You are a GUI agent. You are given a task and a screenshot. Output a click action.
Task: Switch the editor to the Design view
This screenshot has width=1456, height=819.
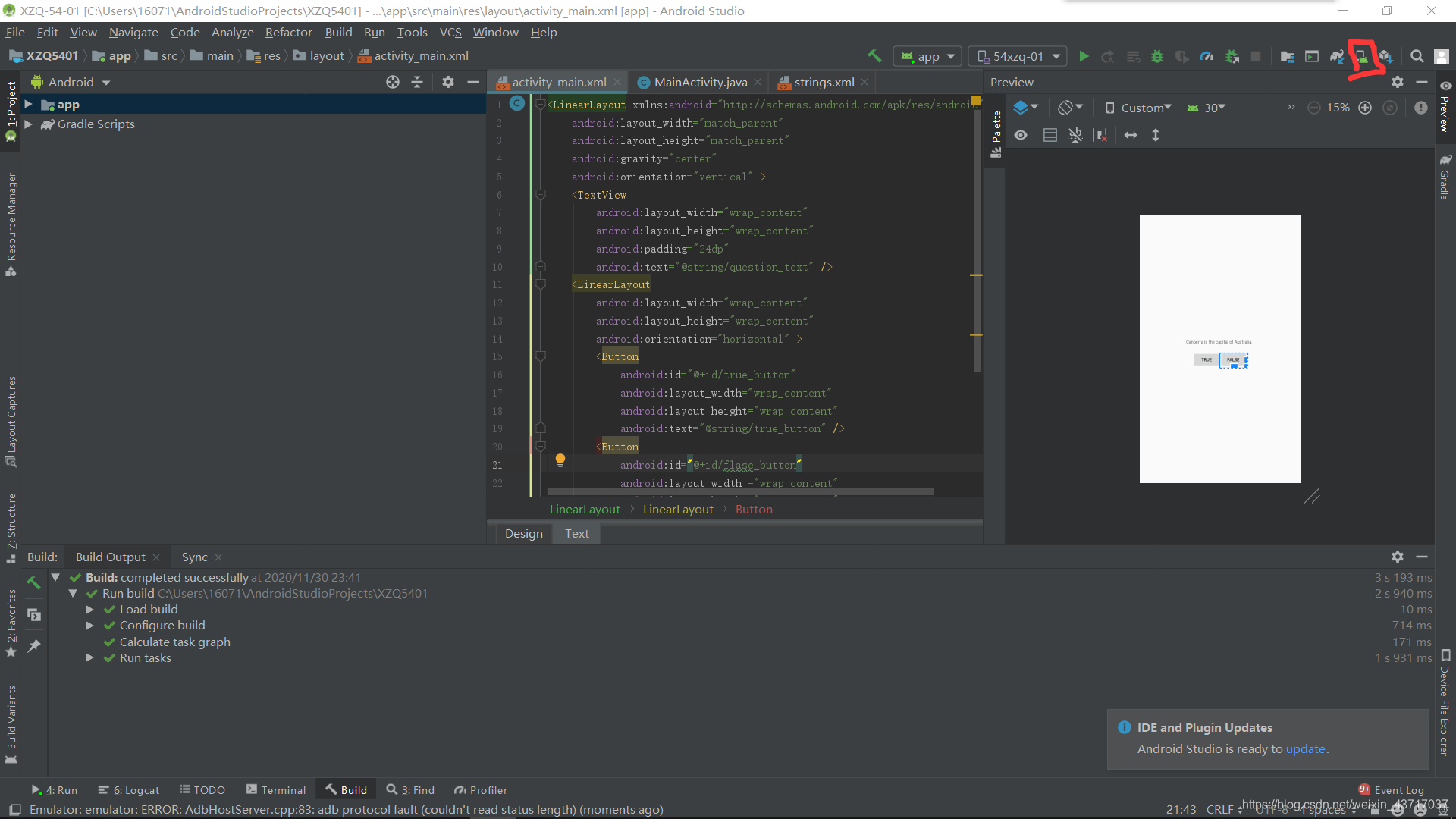[523, 534]
